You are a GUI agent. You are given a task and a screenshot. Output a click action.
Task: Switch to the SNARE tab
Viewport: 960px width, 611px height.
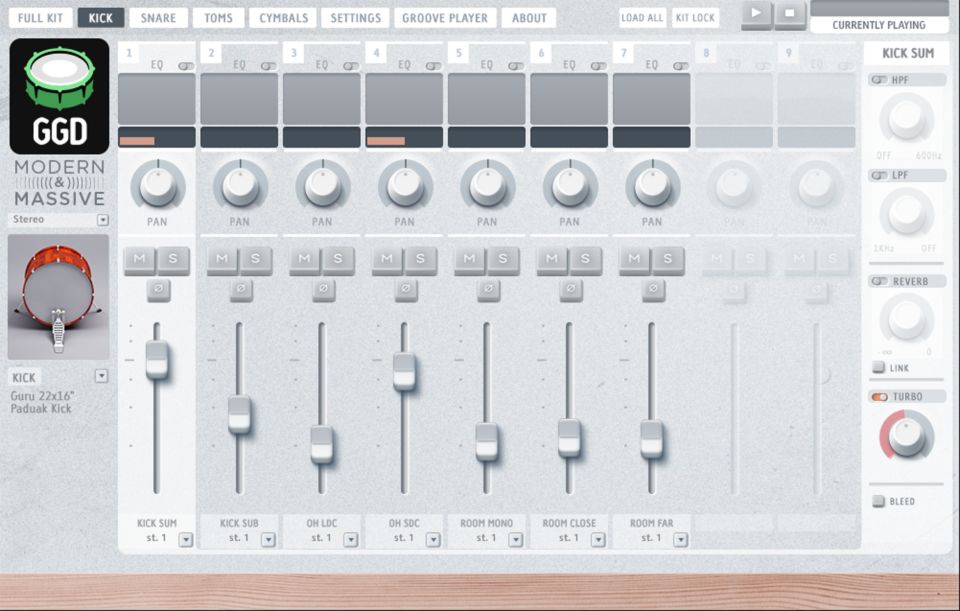click(x=158, y=17)
